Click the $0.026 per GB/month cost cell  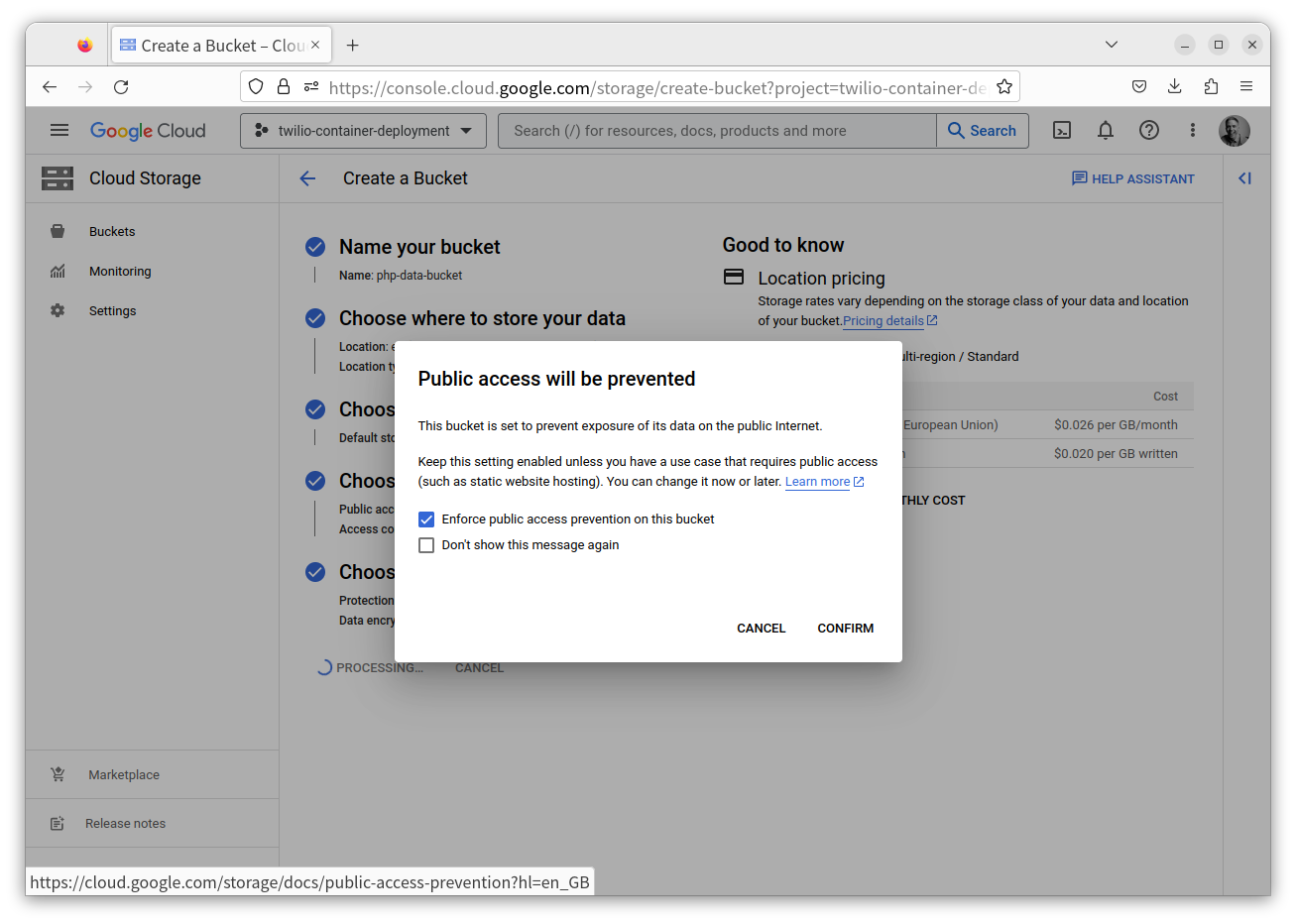click(x=1116, y=425)
